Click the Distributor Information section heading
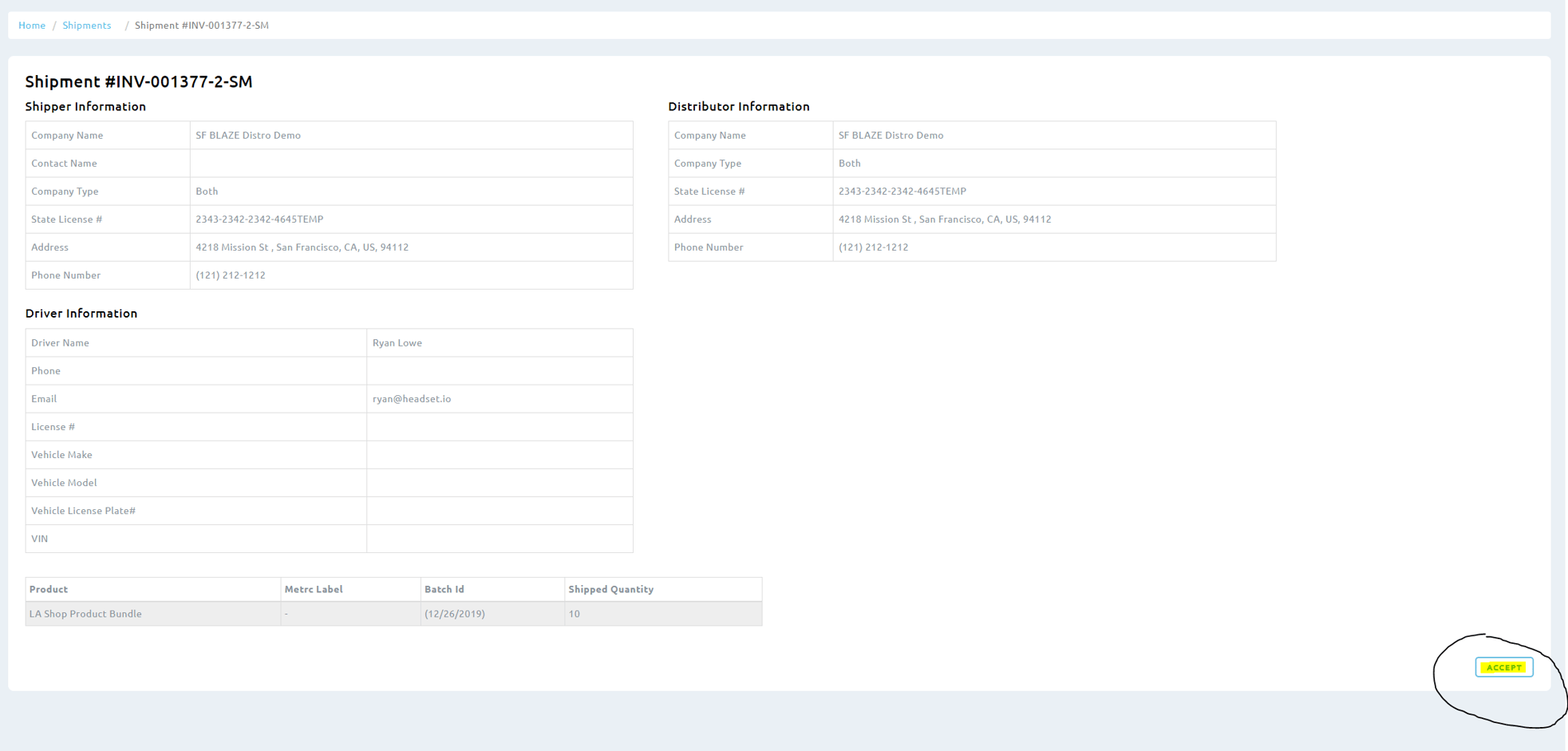Image resolution: width=1568 pixels, height=751 pixels. pos(738,107)
